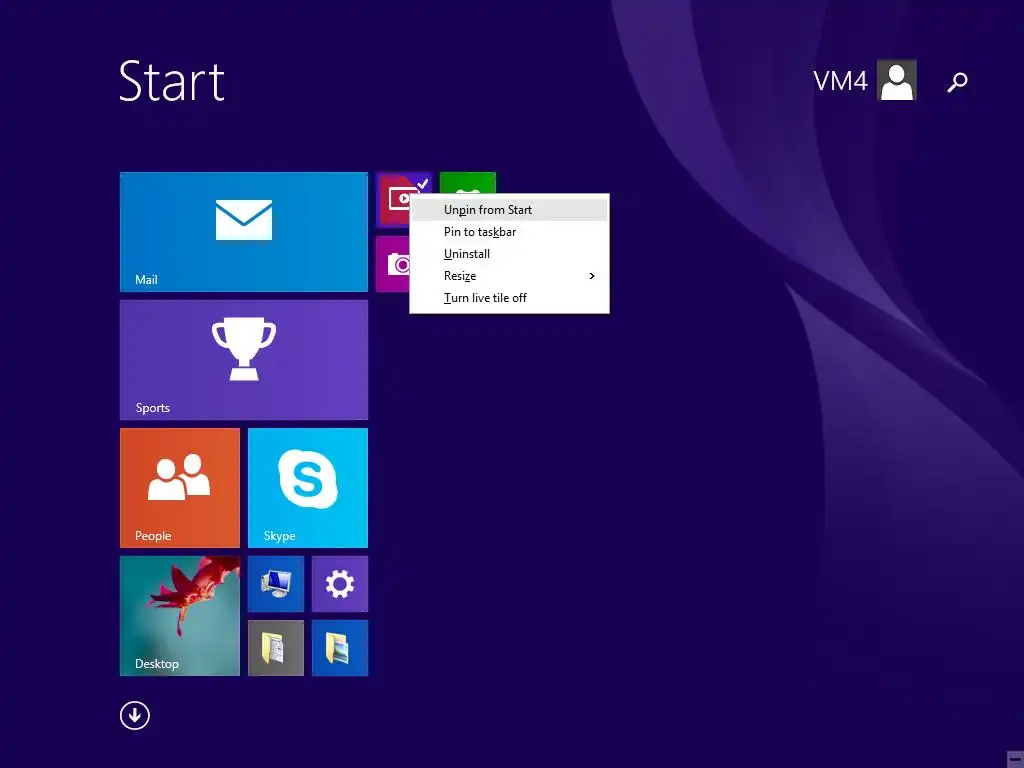Open the green Games tile
The image size is (1024, 768).
(468, 183)
